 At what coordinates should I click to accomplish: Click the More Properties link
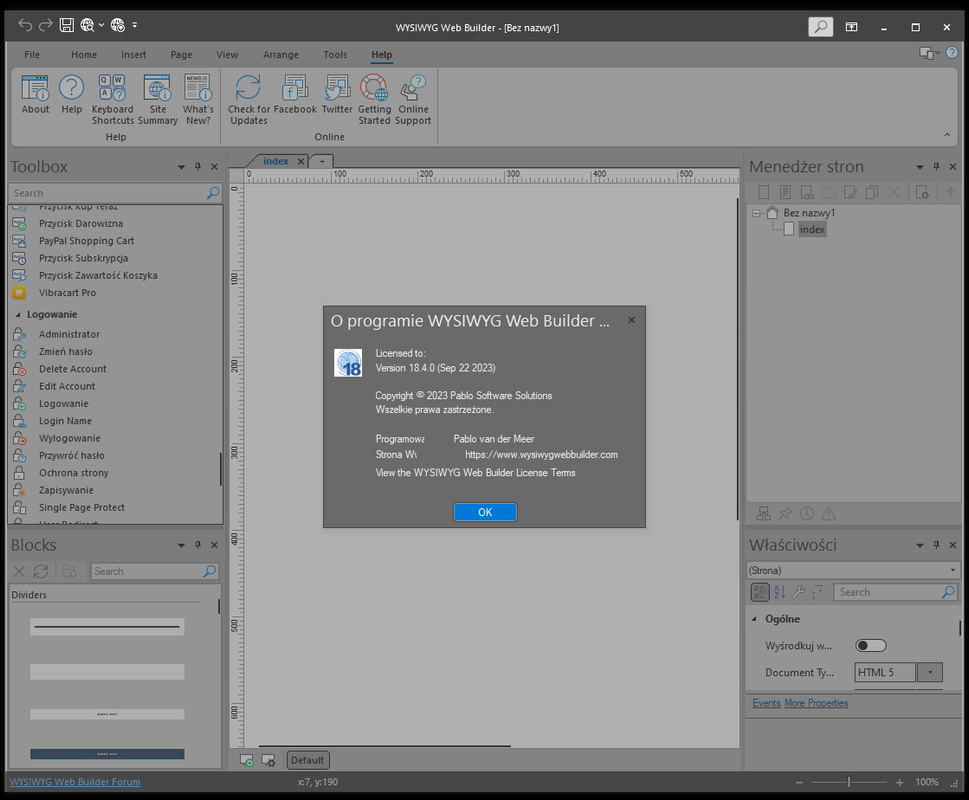pos(816,703)
